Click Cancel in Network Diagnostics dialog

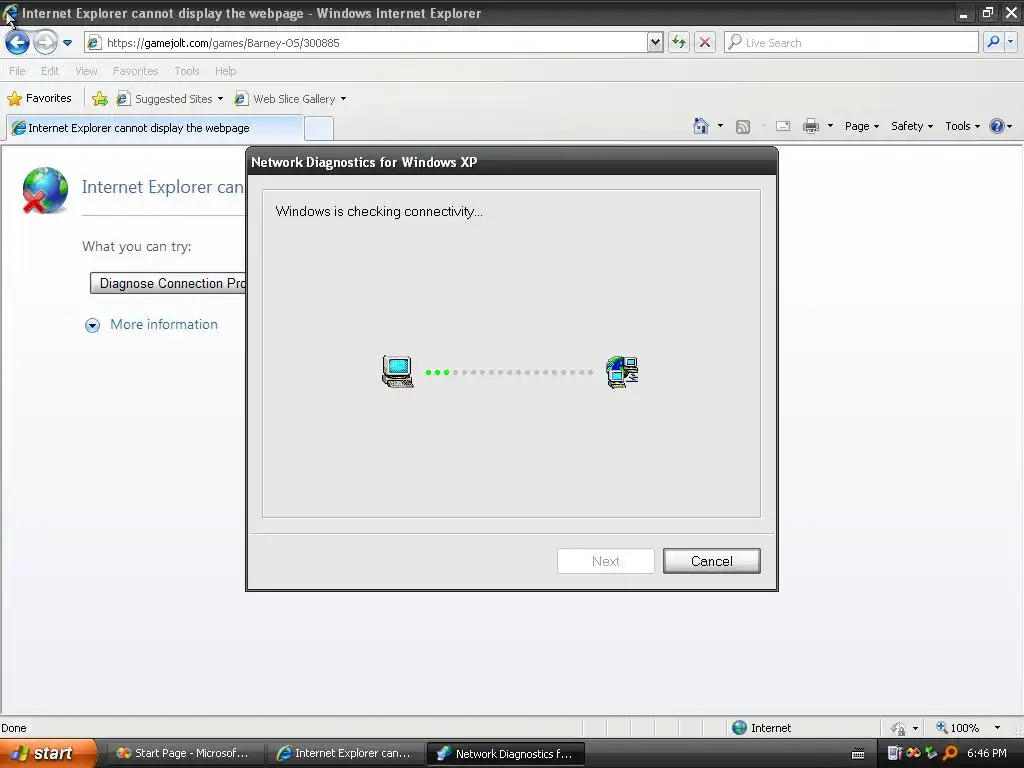tap(712, 561)
